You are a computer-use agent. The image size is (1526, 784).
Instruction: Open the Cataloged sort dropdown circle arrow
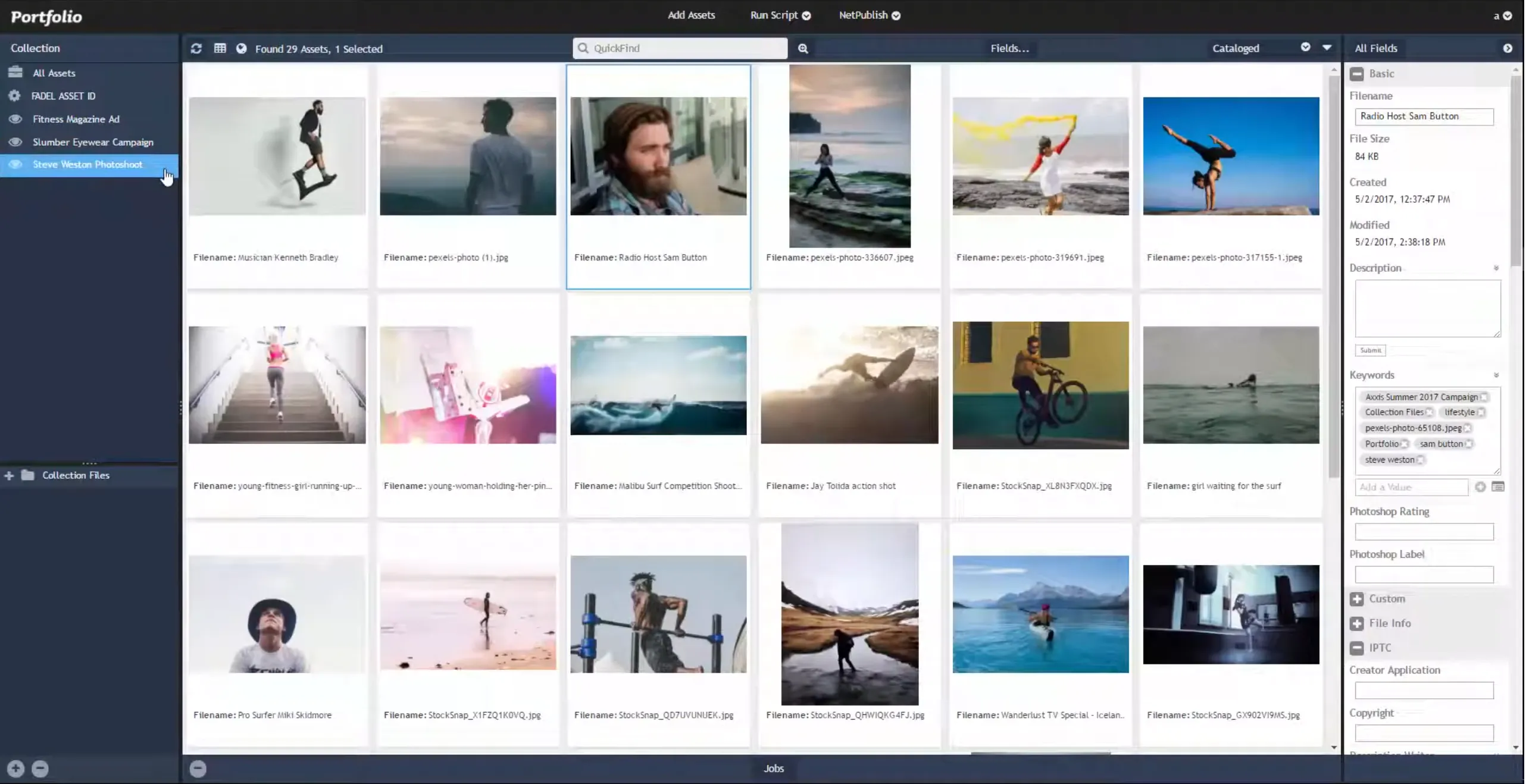(1305, 47)
